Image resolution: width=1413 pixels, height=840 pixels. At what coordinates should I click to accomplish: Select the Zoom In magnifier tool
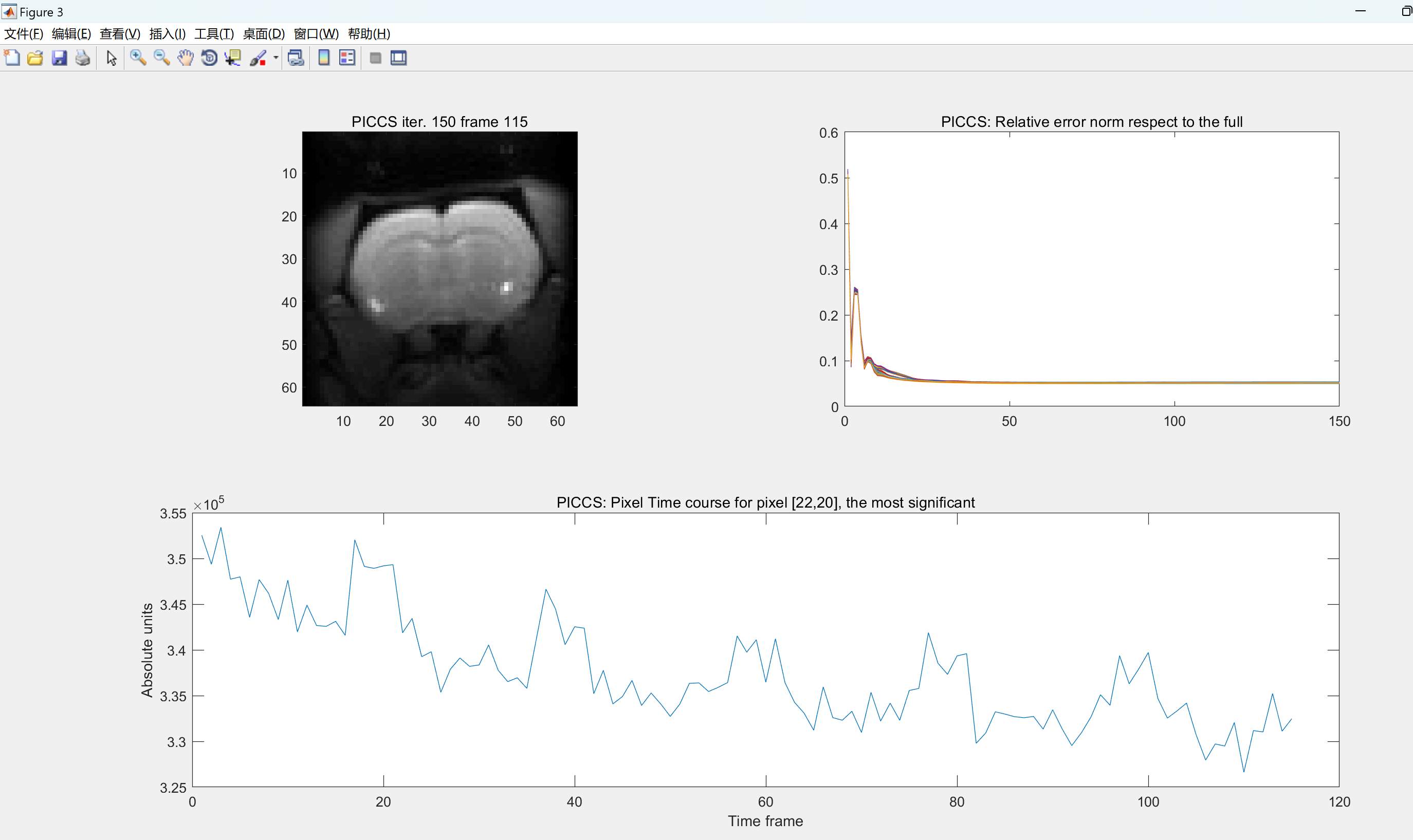[x=138, y=58]
